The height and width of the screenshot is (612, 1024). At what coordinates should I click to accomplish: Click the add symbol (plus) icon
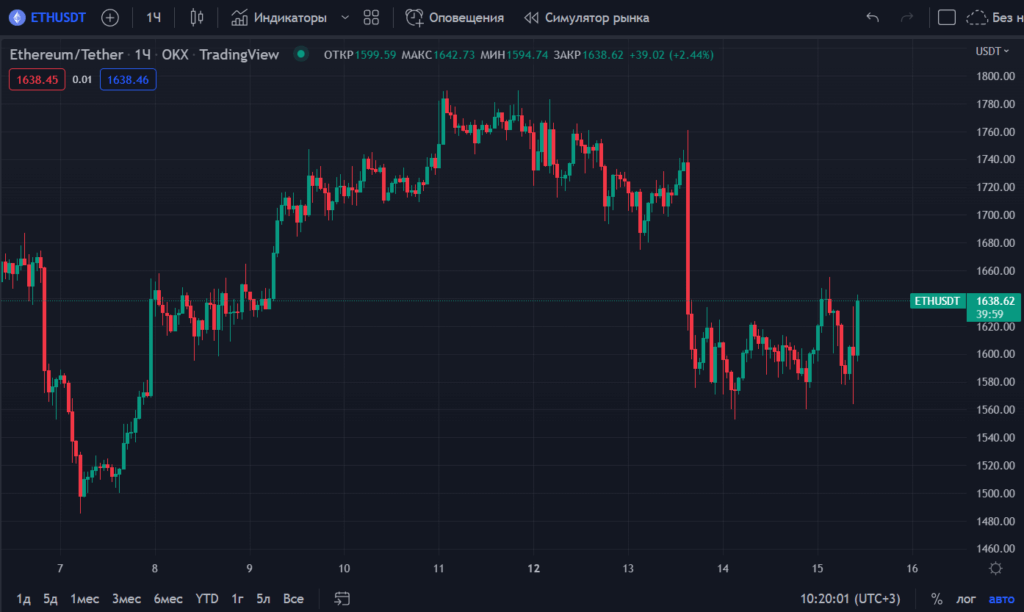[x=110, y=18]
